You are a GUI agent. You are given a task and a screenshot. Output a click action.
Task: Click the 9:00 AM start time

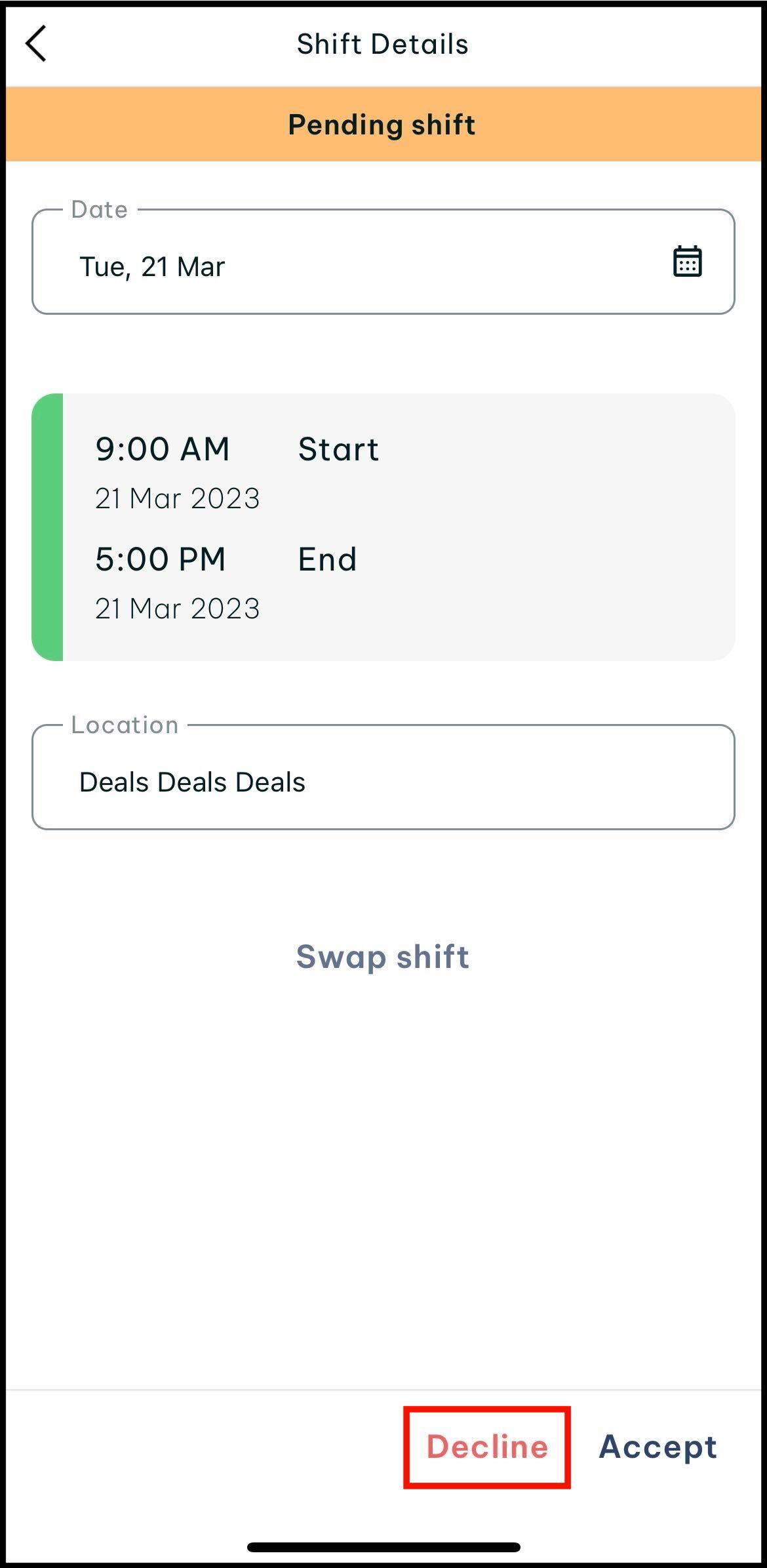[x=163, y=449]
